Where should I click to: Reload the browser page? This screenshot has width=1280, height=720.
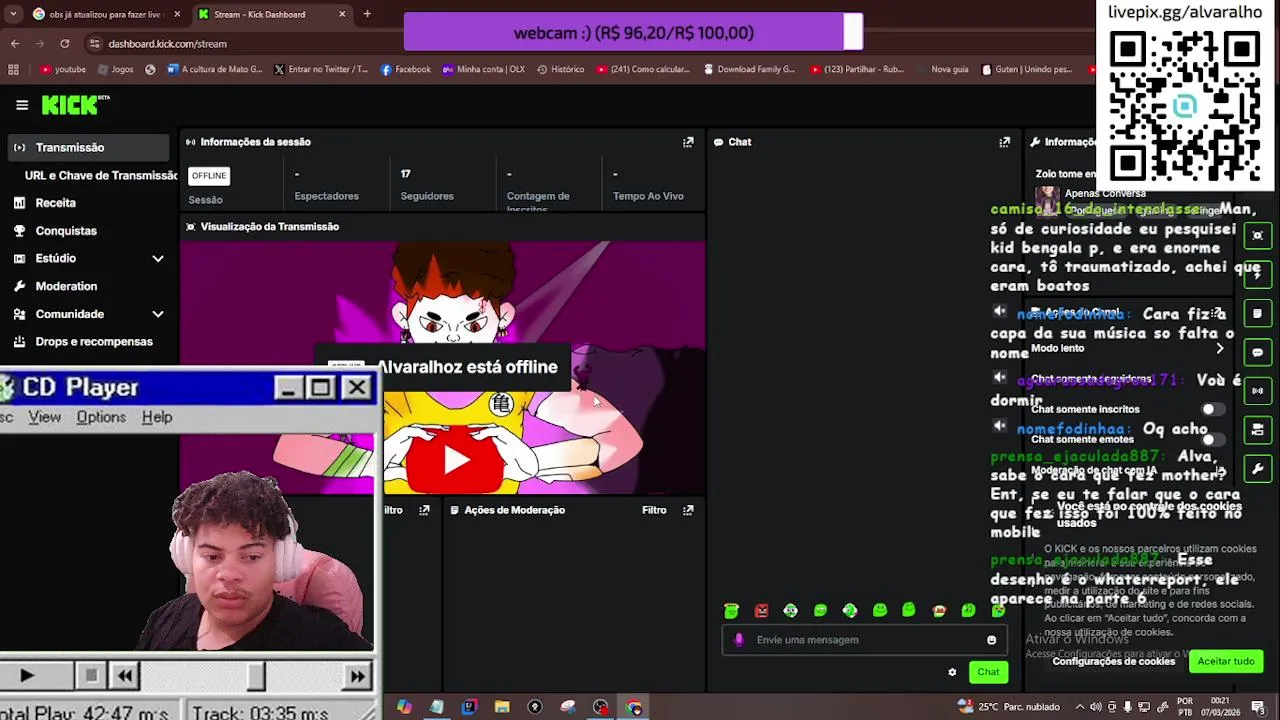(x=64, y=44)
